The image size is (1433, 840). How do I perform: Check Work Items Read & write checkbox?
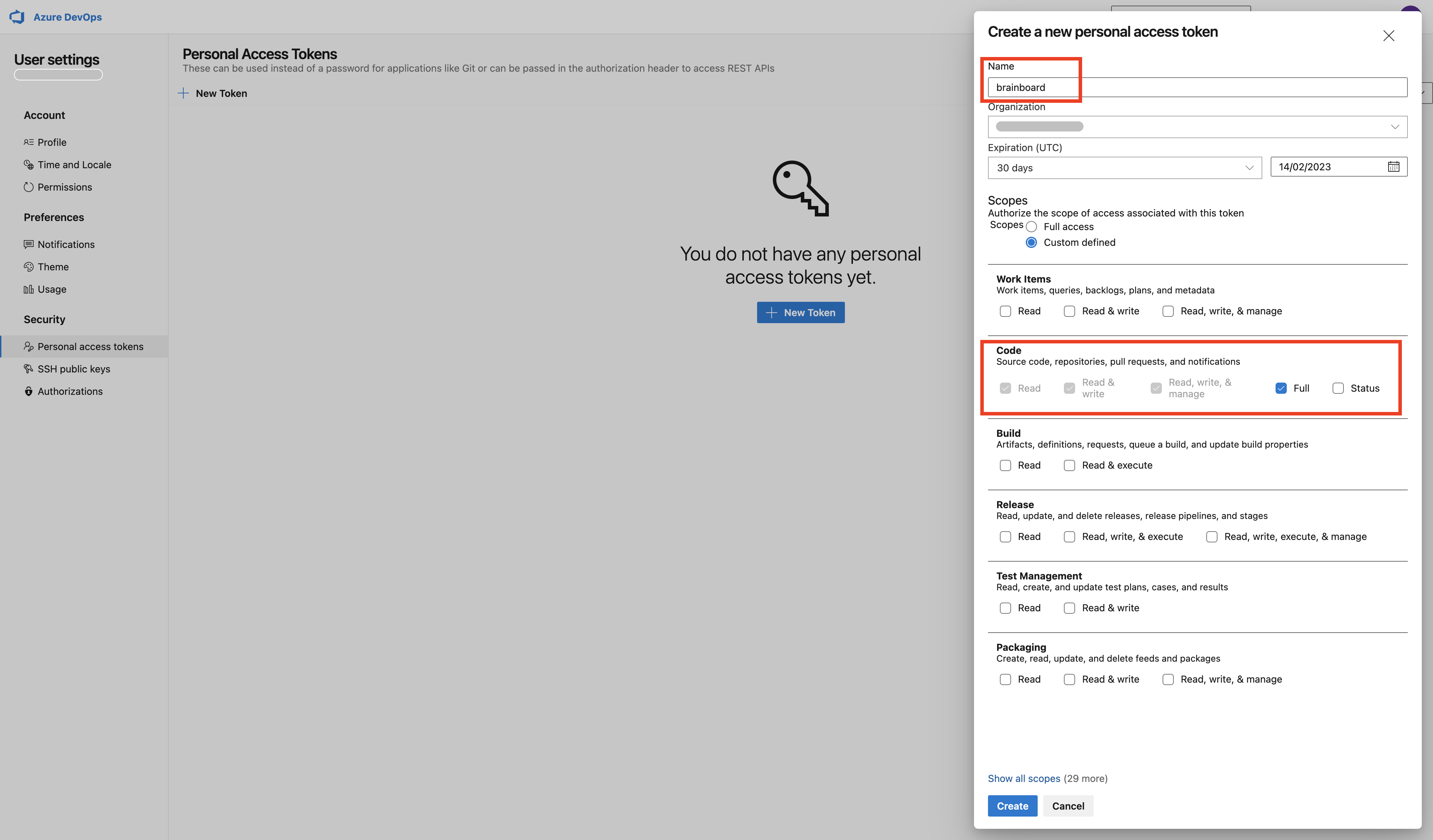pos(1070,311)
